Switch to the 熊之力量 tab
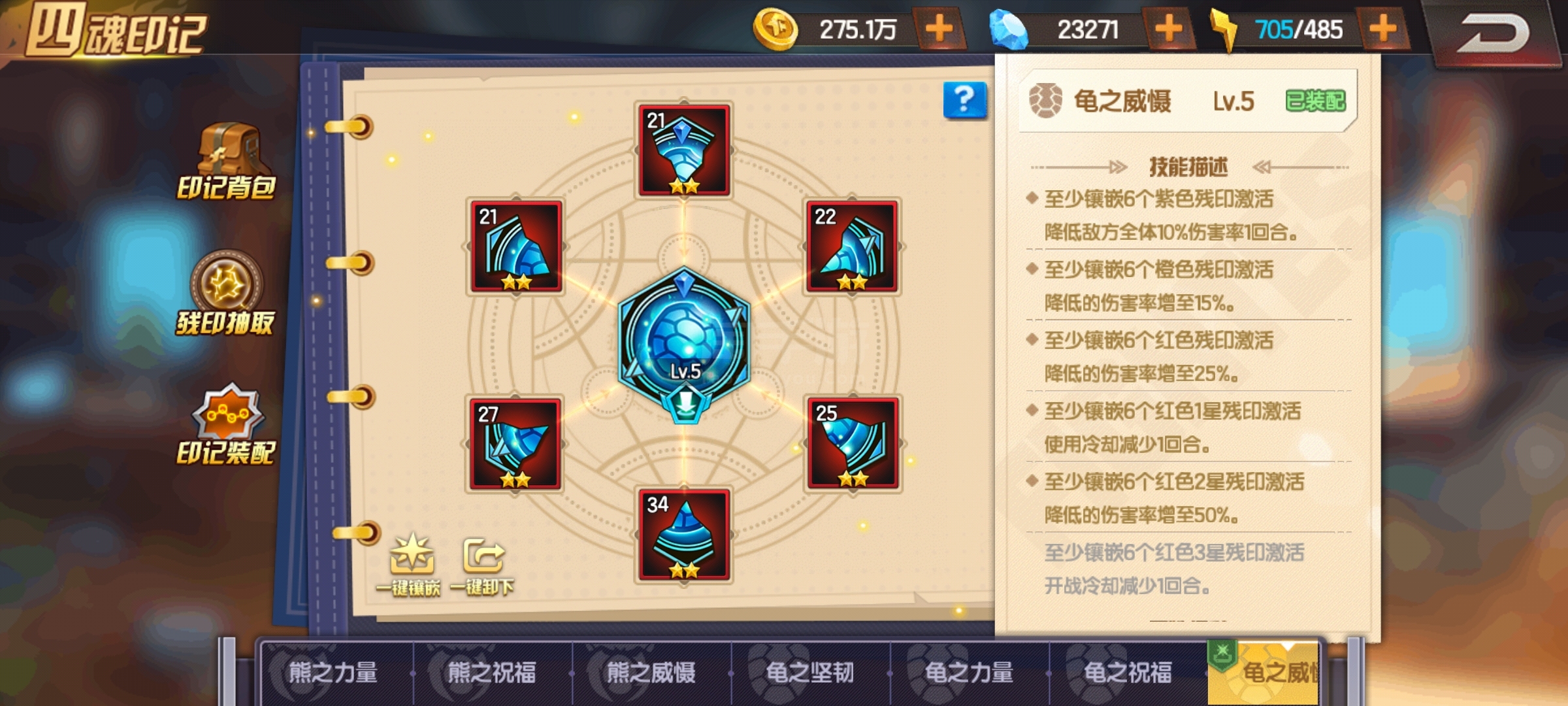This screenshot has width=1568, height=706. (333, 673)
